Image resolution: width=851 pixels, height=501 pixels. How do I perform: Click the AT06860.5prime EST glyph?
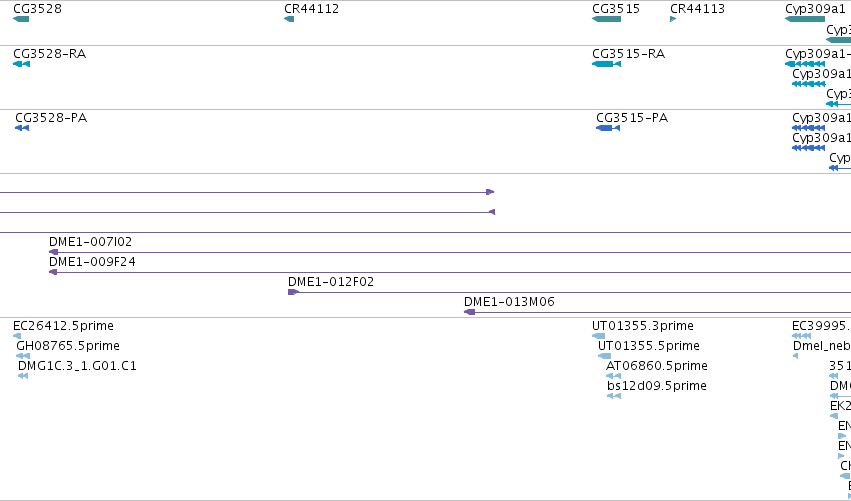coord(613,376)
